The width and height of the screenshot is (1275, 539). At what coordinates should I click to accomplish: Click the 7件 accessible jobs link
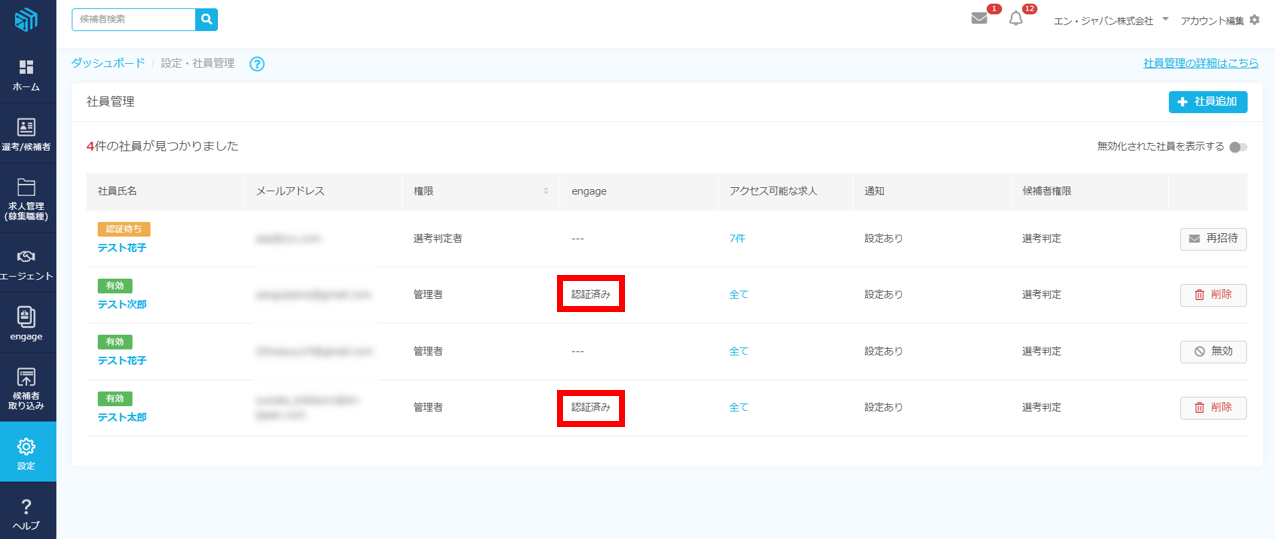(x=737, y=239)
